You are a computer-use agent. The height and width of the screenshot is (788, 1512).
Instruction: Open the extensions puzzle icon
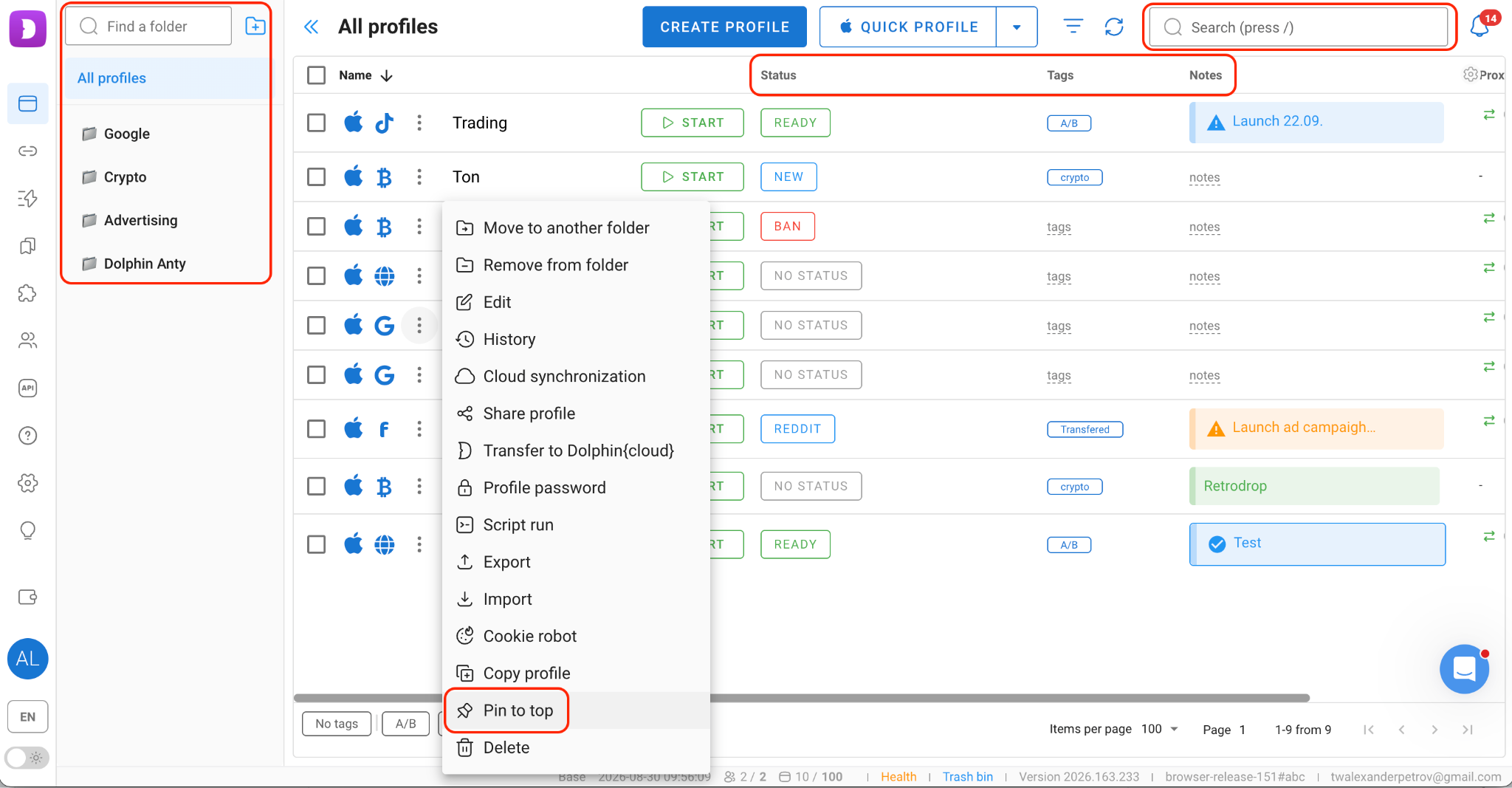(x=28, y=293)
